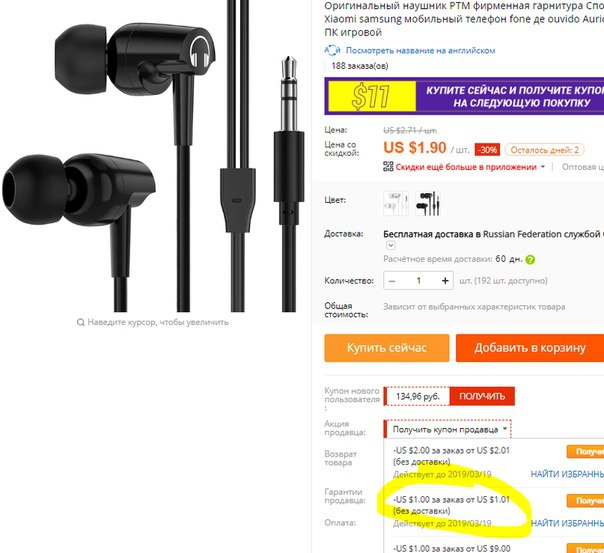604x553 pixels.
Task: Select the white earphones color option
Action: click(x=396, y=203)
